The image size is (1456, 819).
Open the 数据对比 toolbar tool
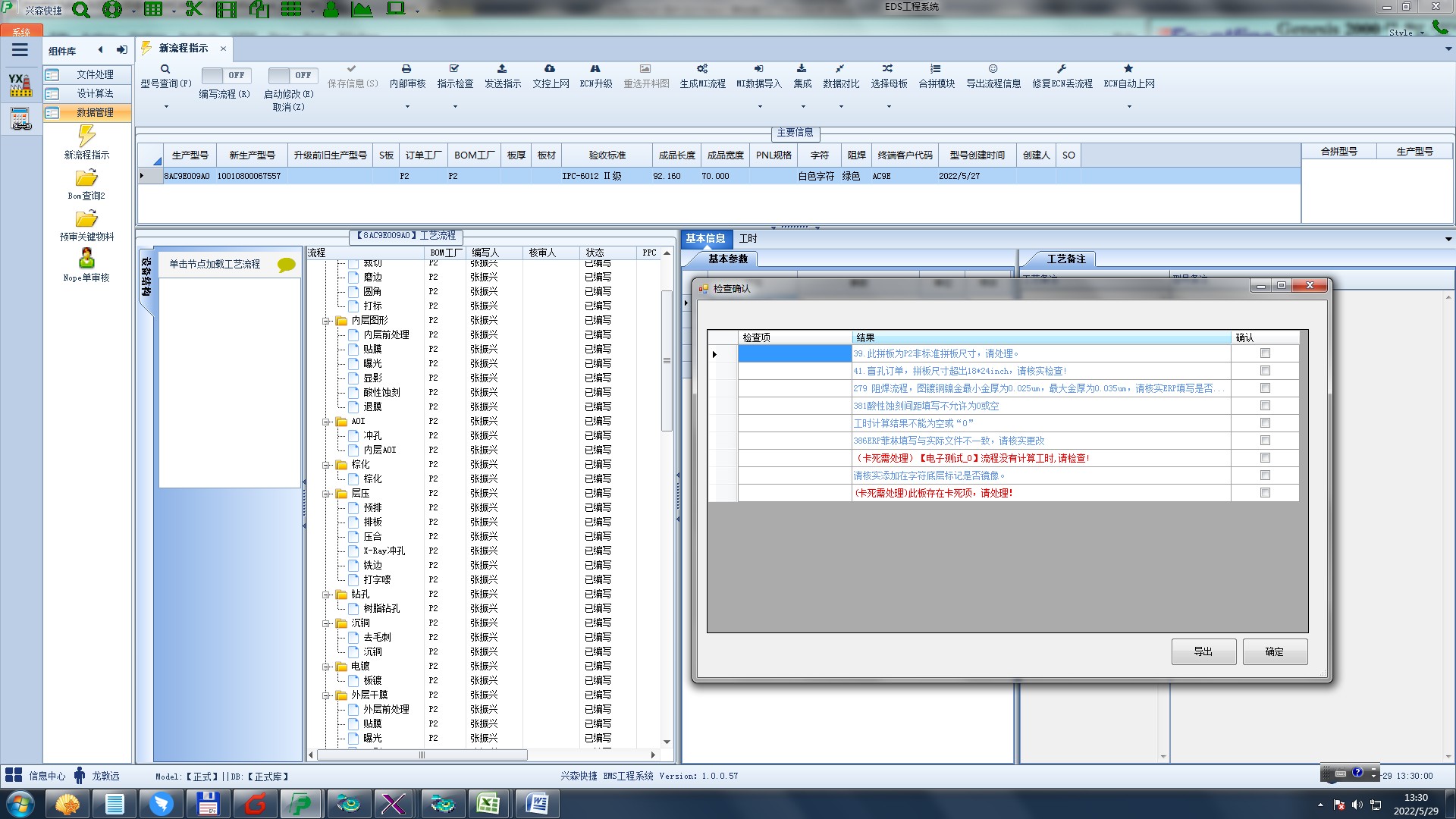[840, 69]
